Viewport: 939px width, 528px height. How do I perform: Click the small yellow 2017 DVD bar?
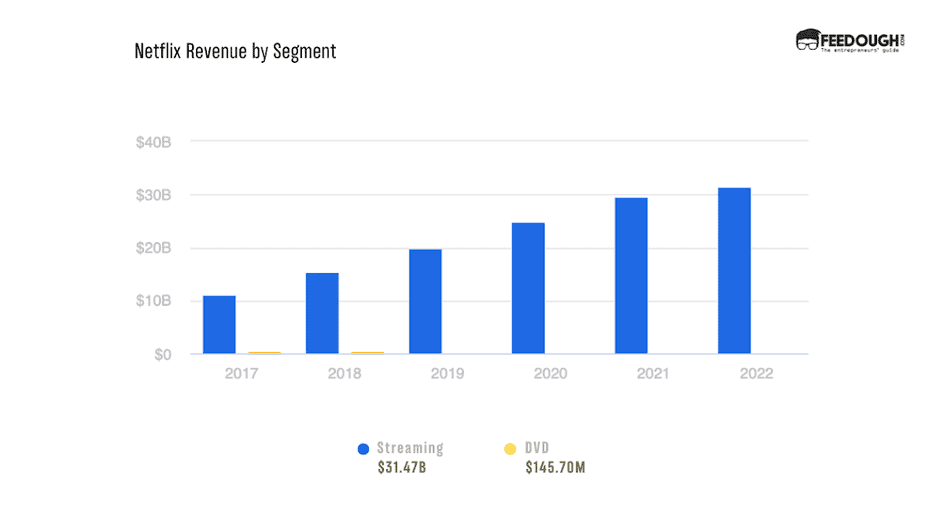click(x=264, y=352)
